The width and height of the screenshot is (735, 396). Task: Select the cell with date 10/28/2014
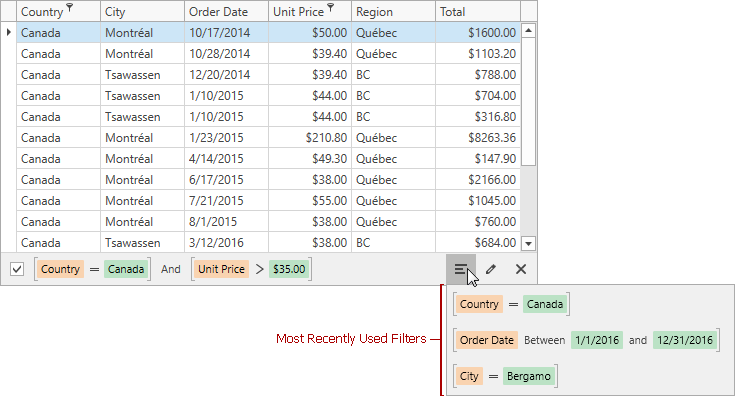pos(226,53)
